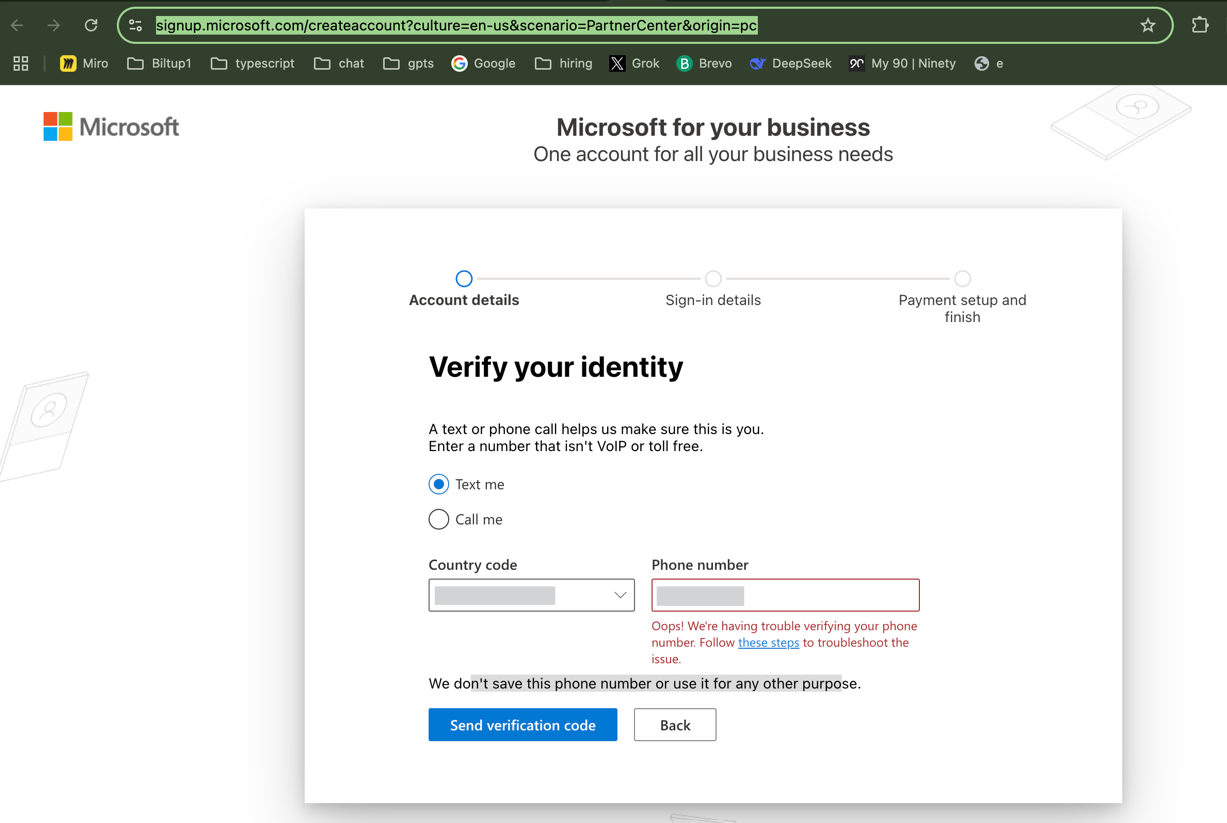Viewport: 1227px width, 823px height.
Task: Reload the current page
Action: tap(90, 25)
